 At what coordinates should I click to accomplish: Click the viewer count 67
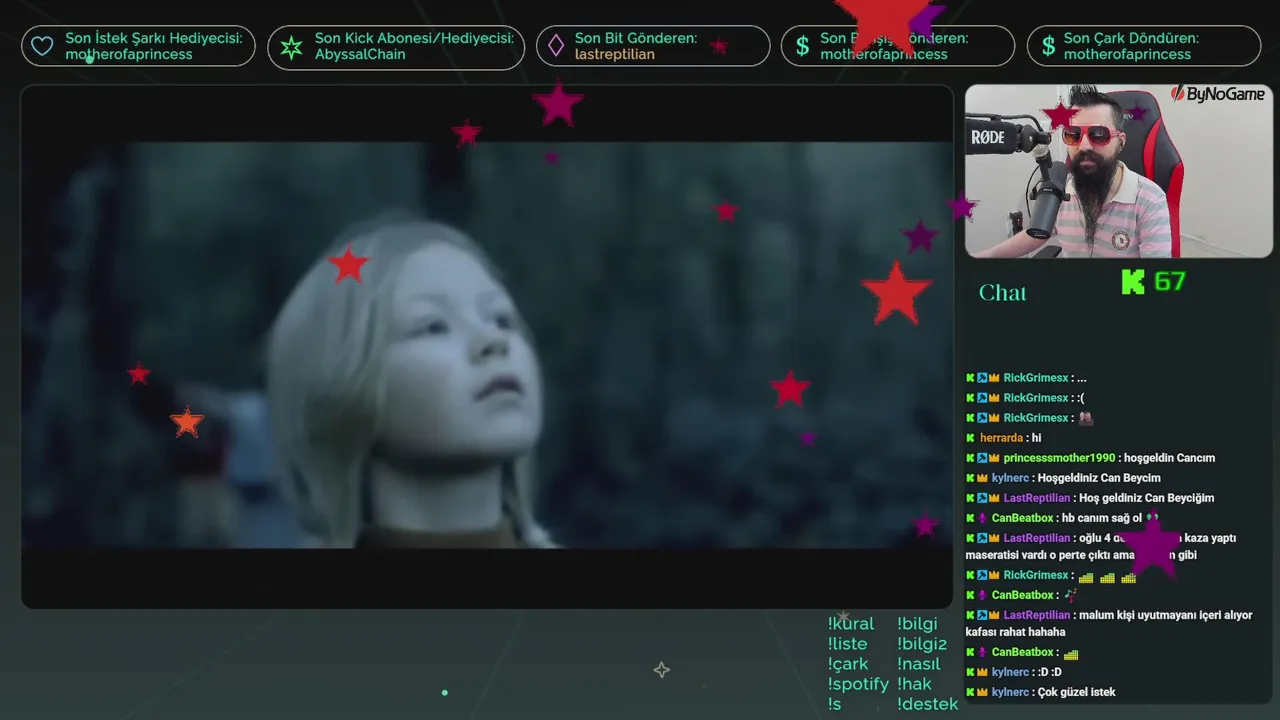pyautogui.click(x=1169, y=282)
